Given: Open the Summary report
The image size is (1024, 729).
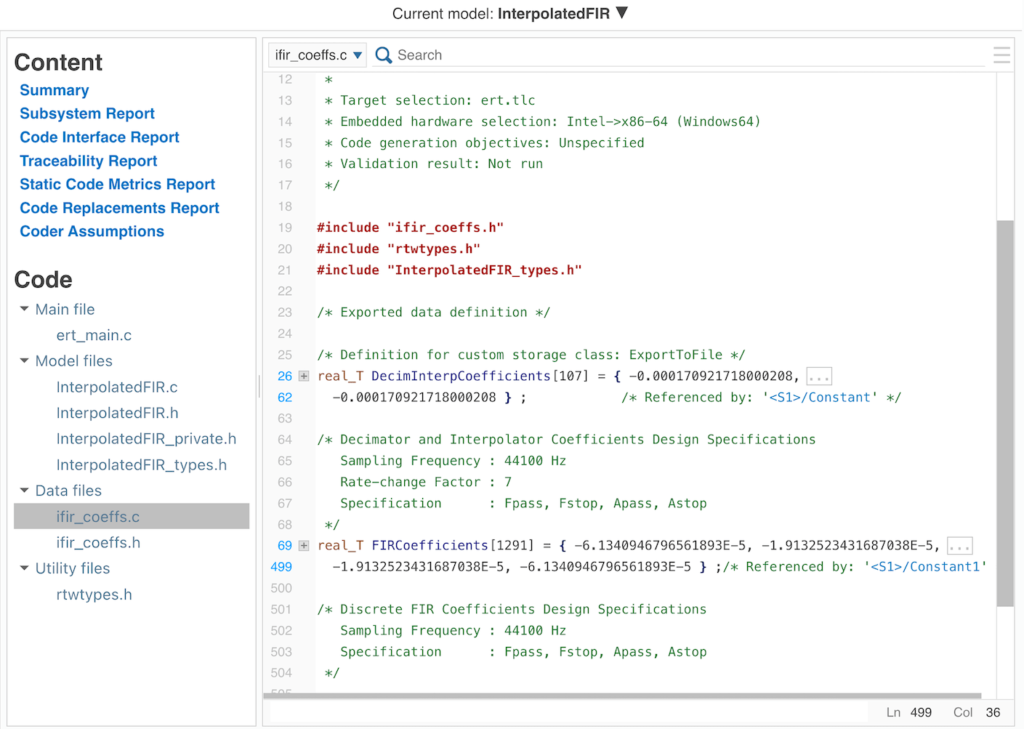Looking at the screenshot, I should tap(54, 90).
